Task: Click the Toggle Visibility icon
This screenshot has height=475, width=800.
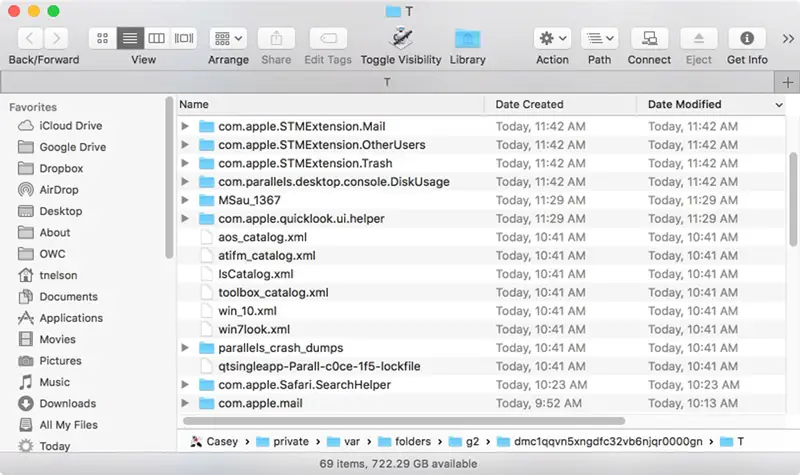Action: 401,38
